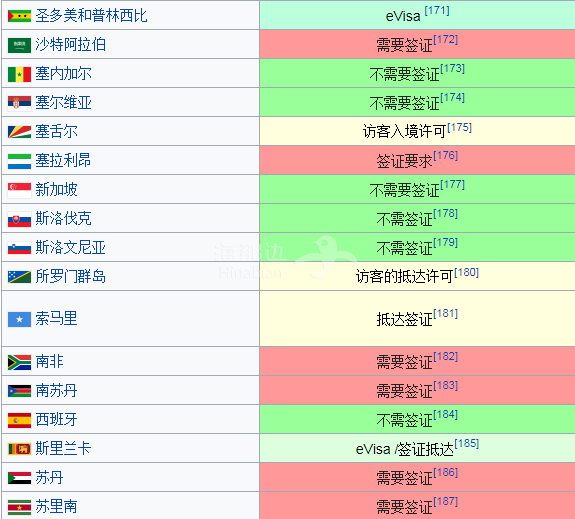
Task: Open citation reference [181] for 抵达签证
Action: tap(446, 314)
